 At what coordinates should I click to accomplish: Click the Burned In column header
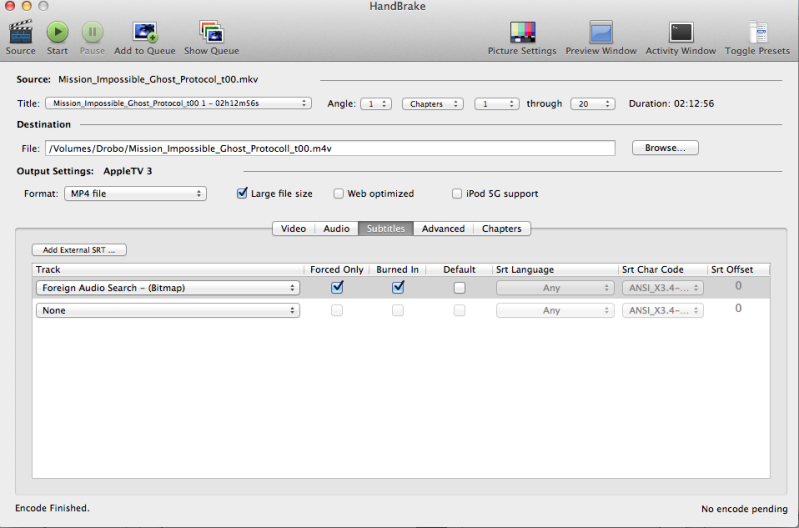pyautogui.click(x=397, y=270)
